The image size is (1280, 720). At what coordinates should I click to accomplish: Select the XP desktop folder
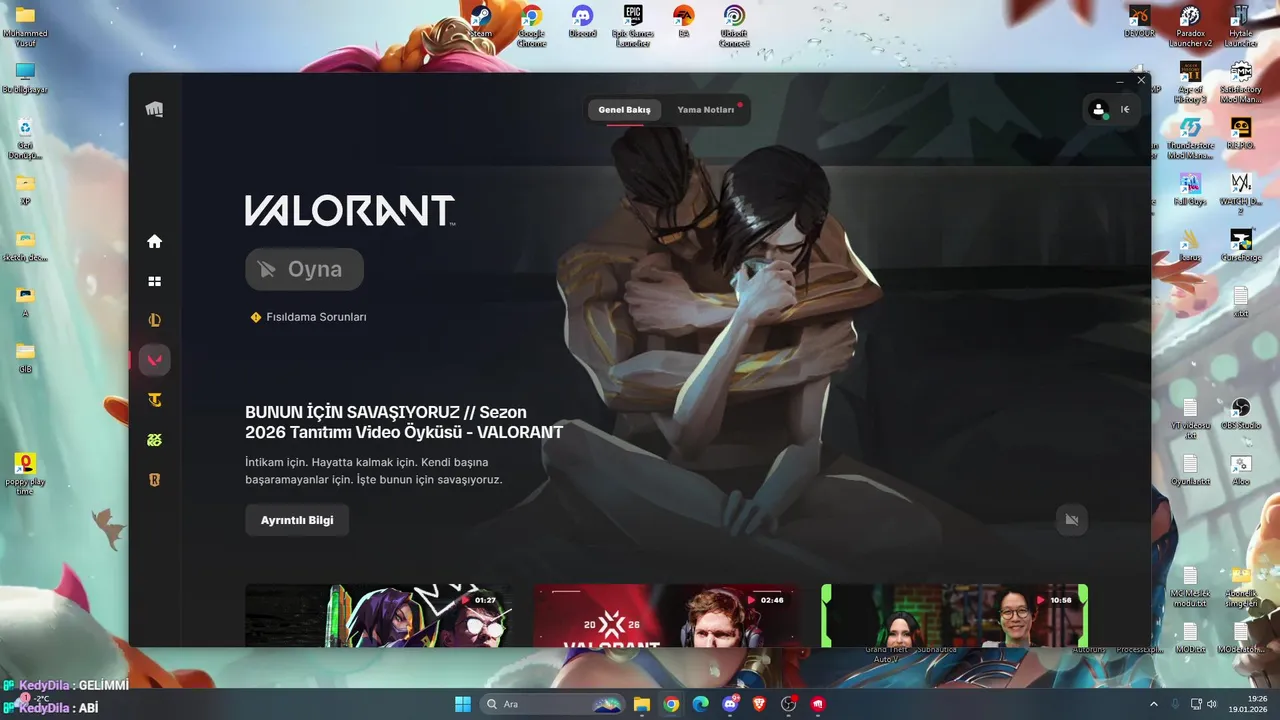[25, 190]
